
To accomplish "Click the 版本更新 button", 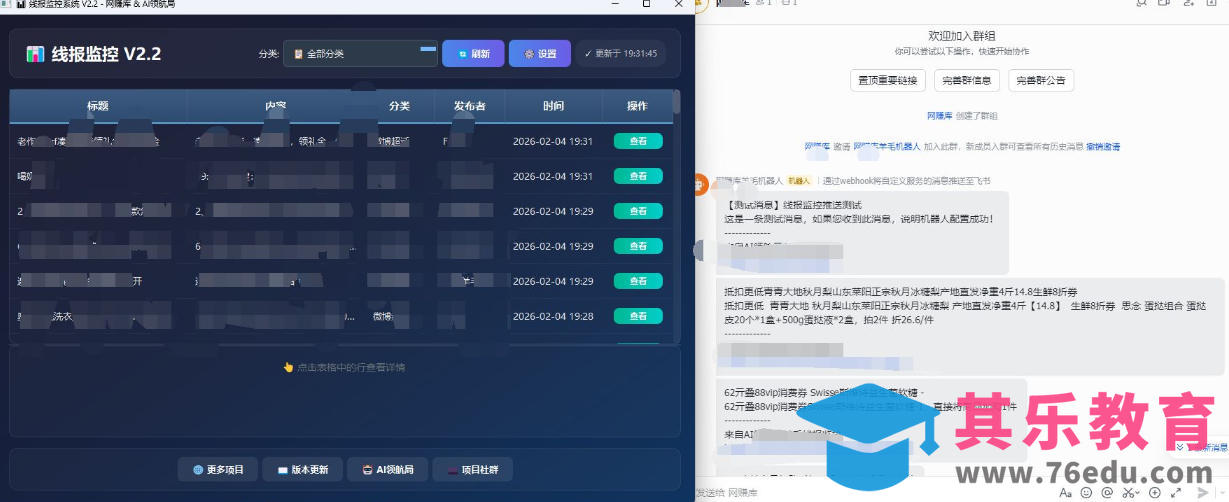I will [x=303, y=469].
